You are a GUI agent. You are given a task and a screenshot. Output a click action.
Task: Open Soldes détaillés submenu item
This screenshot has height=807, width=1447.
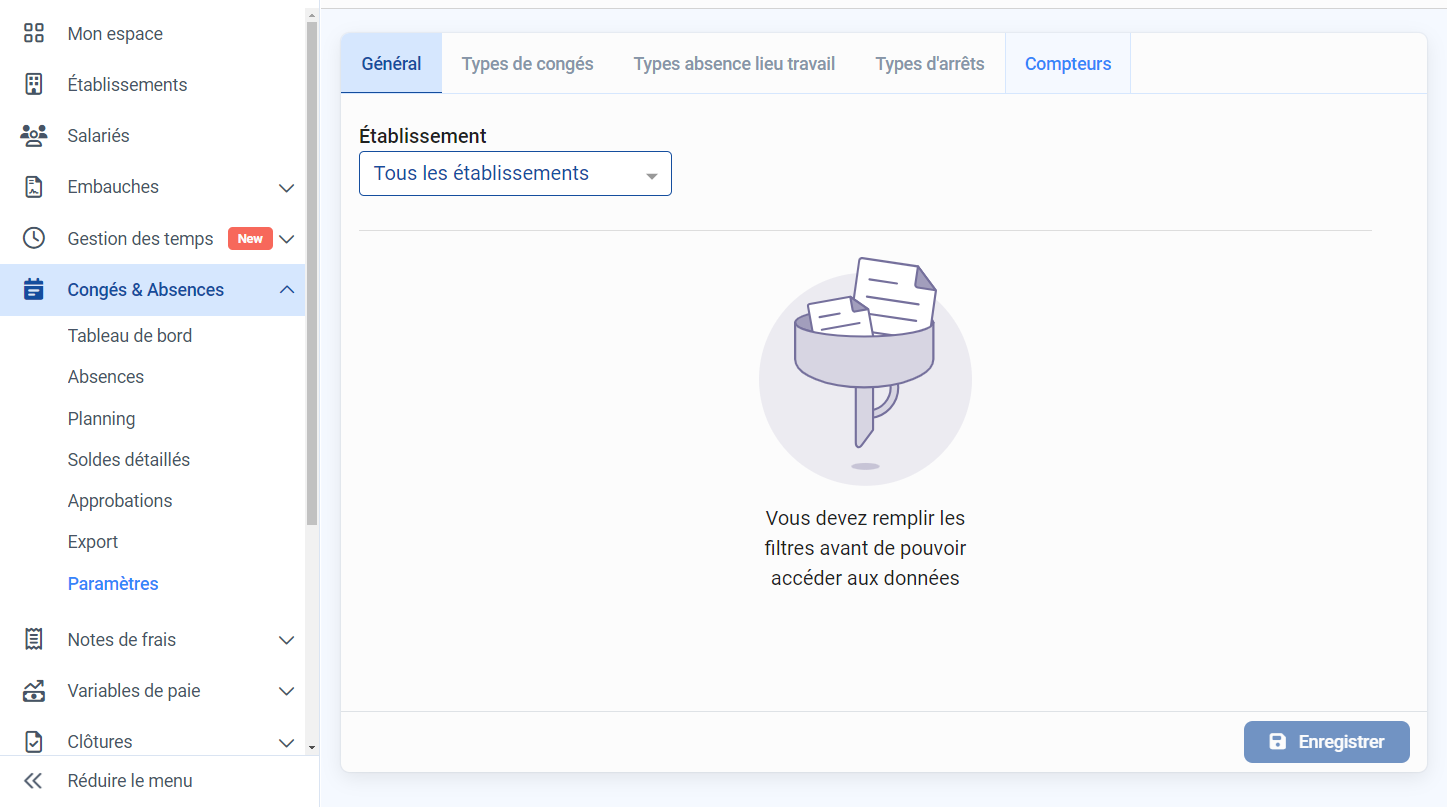click(129, 460)
